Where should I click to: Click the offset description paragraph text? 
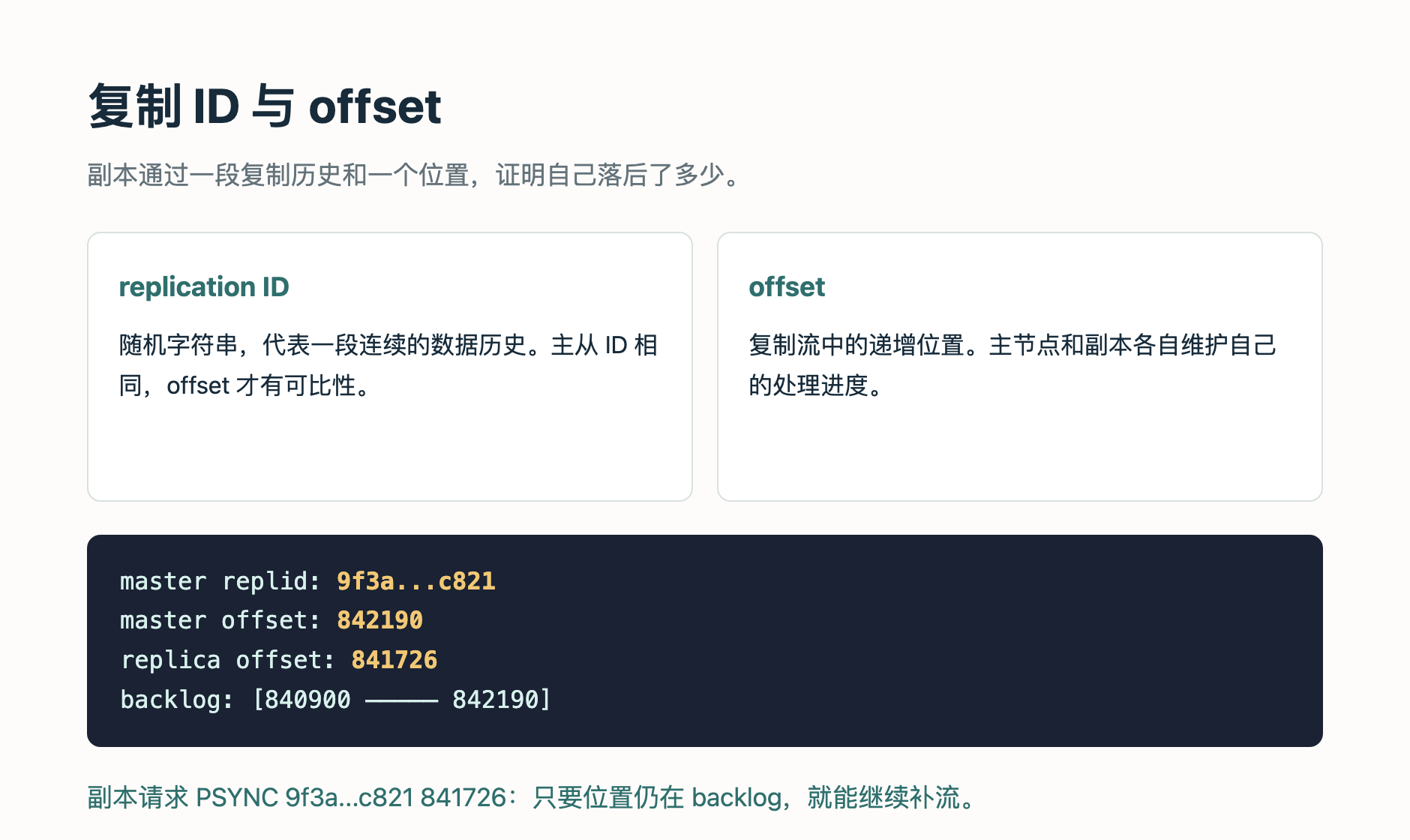[x=1012, y=365]
